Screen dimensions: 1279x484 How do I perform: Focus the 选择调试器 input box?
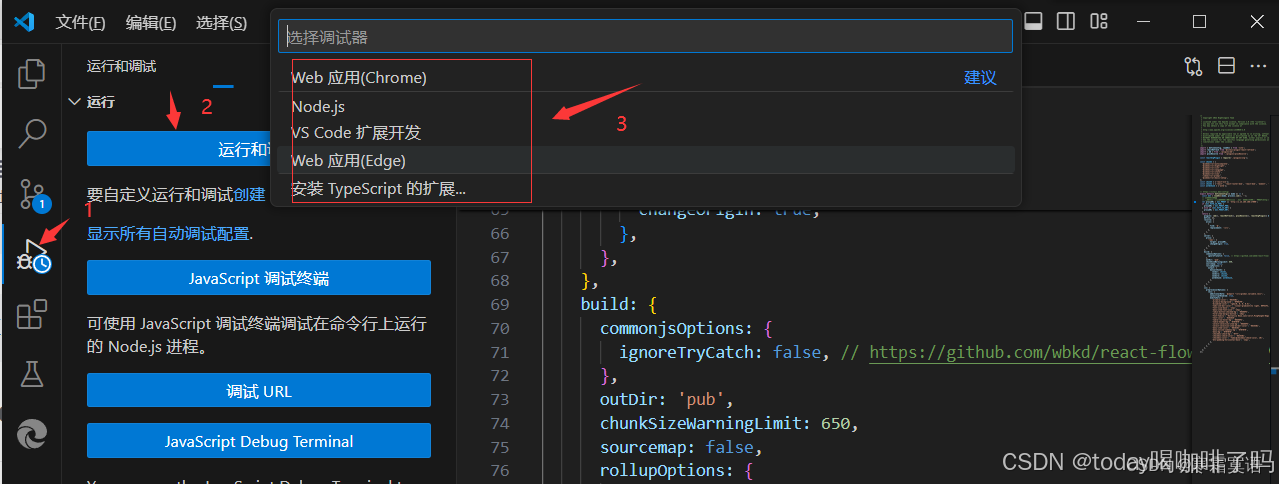pyautogui.click(x=645, y=37)
